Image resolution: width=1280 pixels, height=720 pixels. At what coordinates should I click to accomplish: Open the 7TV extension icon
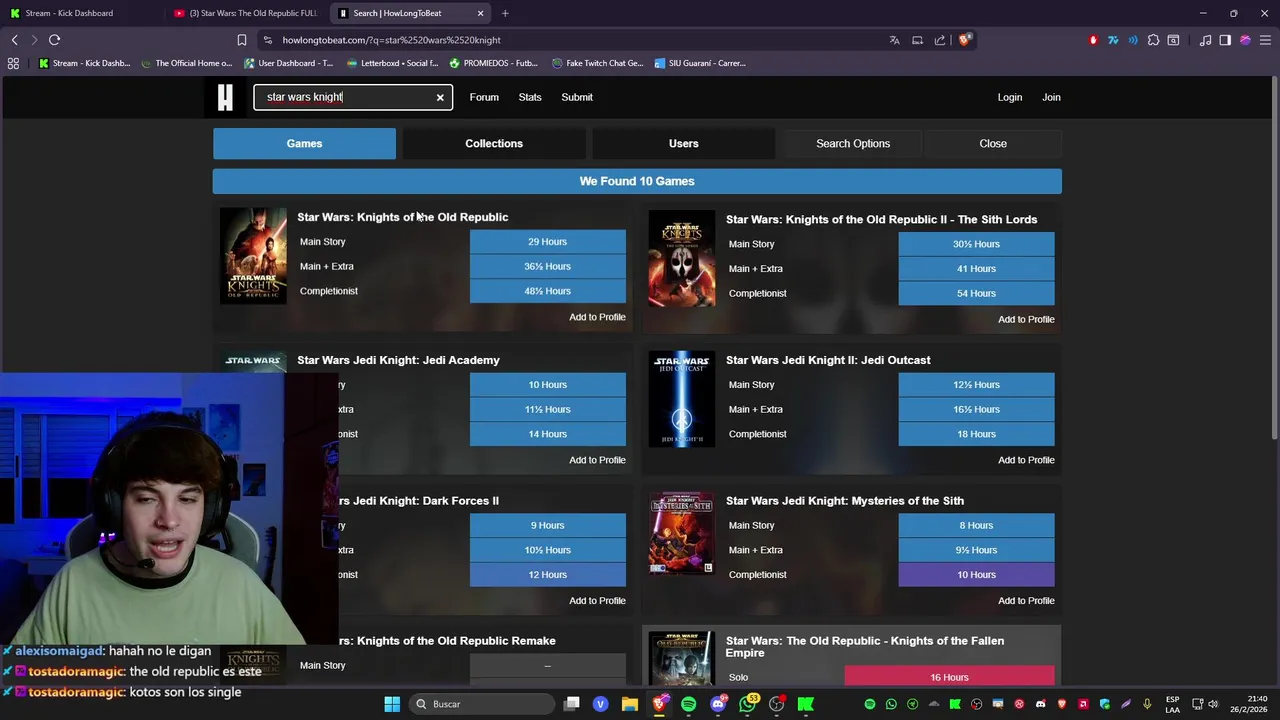point(1113,40)
